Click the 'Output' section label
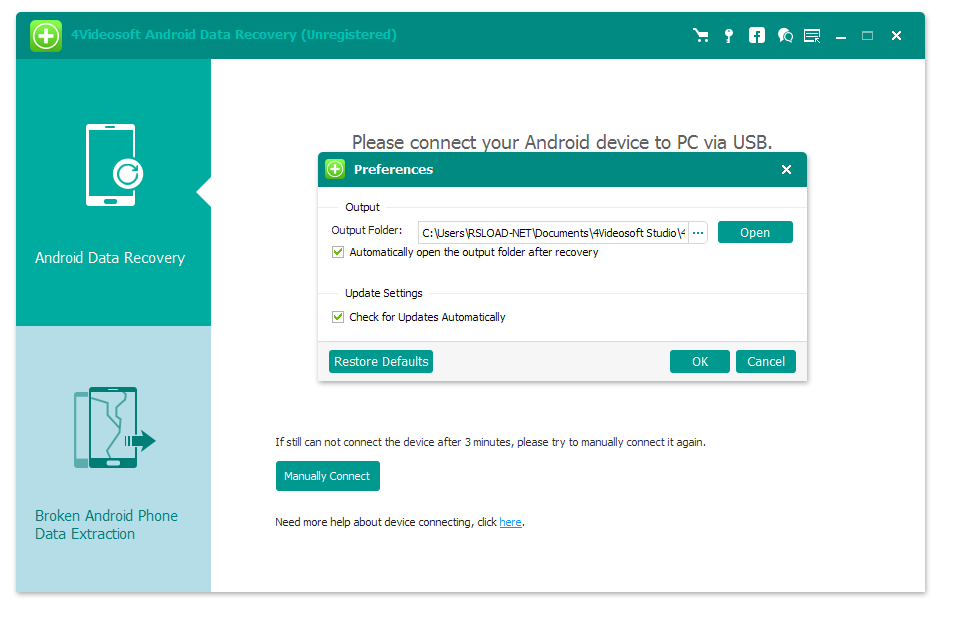Screen dimensions: 974x629 pyautogui.click(x=362, y=207)
